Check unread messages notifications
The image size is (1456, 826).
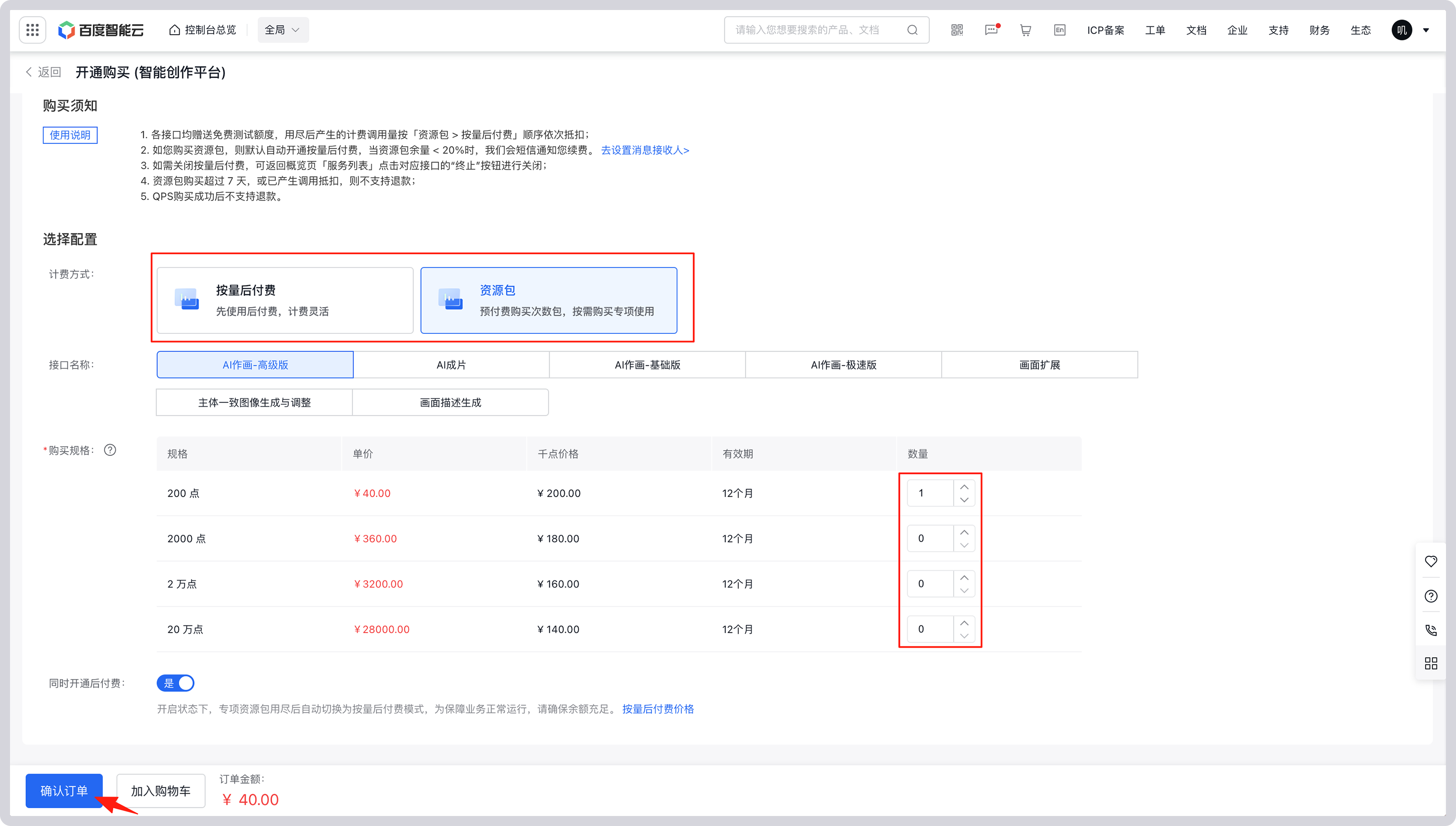click(991, 30)
